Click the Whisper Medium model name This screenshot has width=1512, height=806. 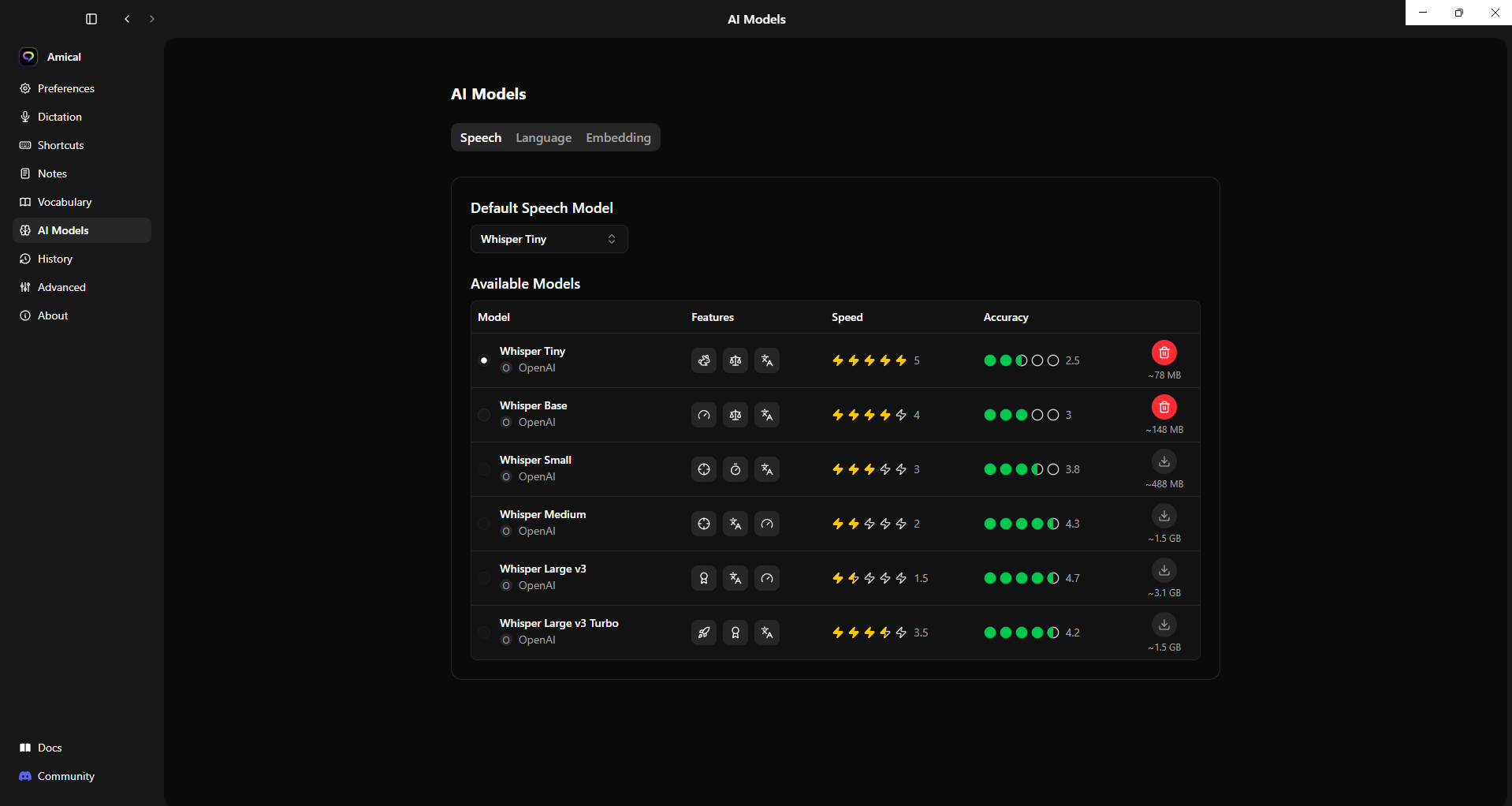[x=542, y=514]
